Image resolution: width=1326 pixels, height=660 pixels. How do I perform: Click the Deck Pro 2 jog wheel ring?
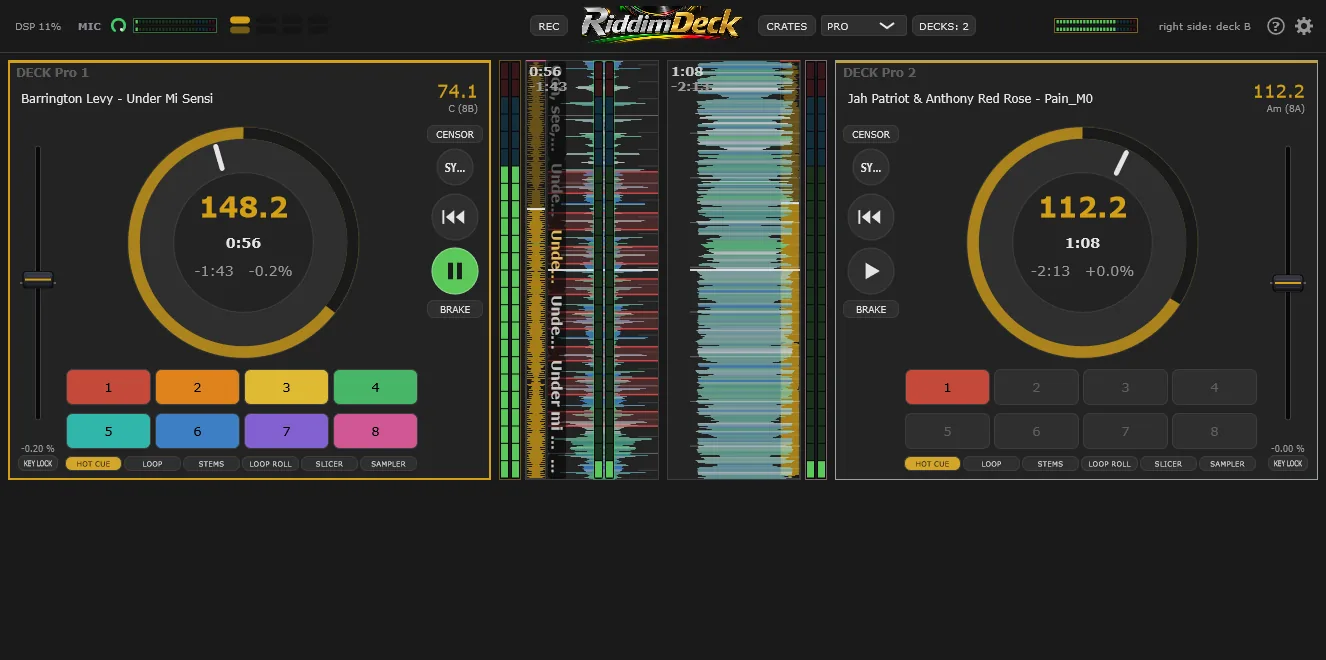[1082, 242]
